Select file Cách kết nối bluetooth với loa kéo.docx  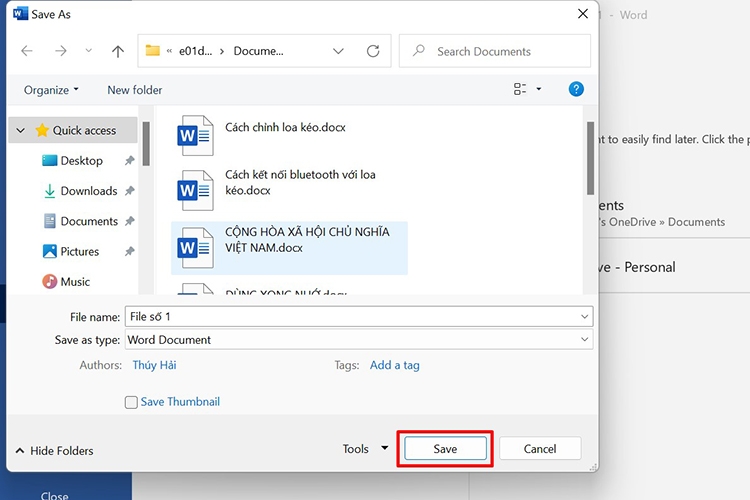300,182
